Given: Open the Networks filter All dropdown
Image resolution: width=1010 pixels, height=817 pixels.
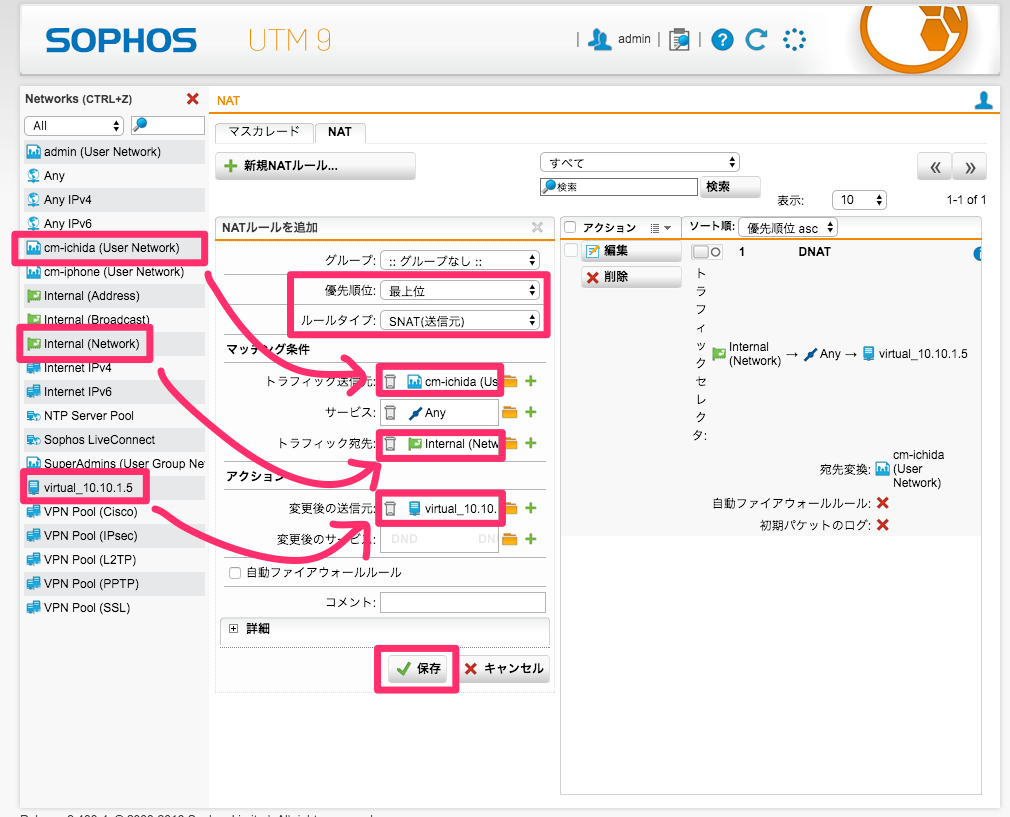Looking at the screenshot, I should pyautogui.click(x=73, y=126).
